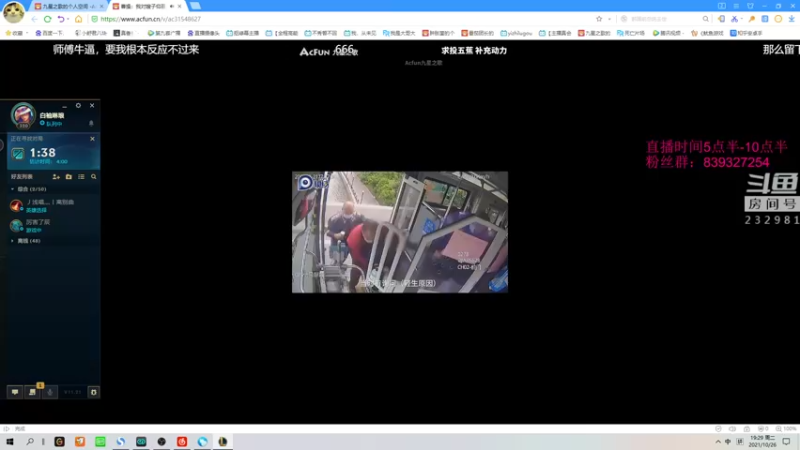
Task: Click the browser search box
Action: [x=663, y=19]
